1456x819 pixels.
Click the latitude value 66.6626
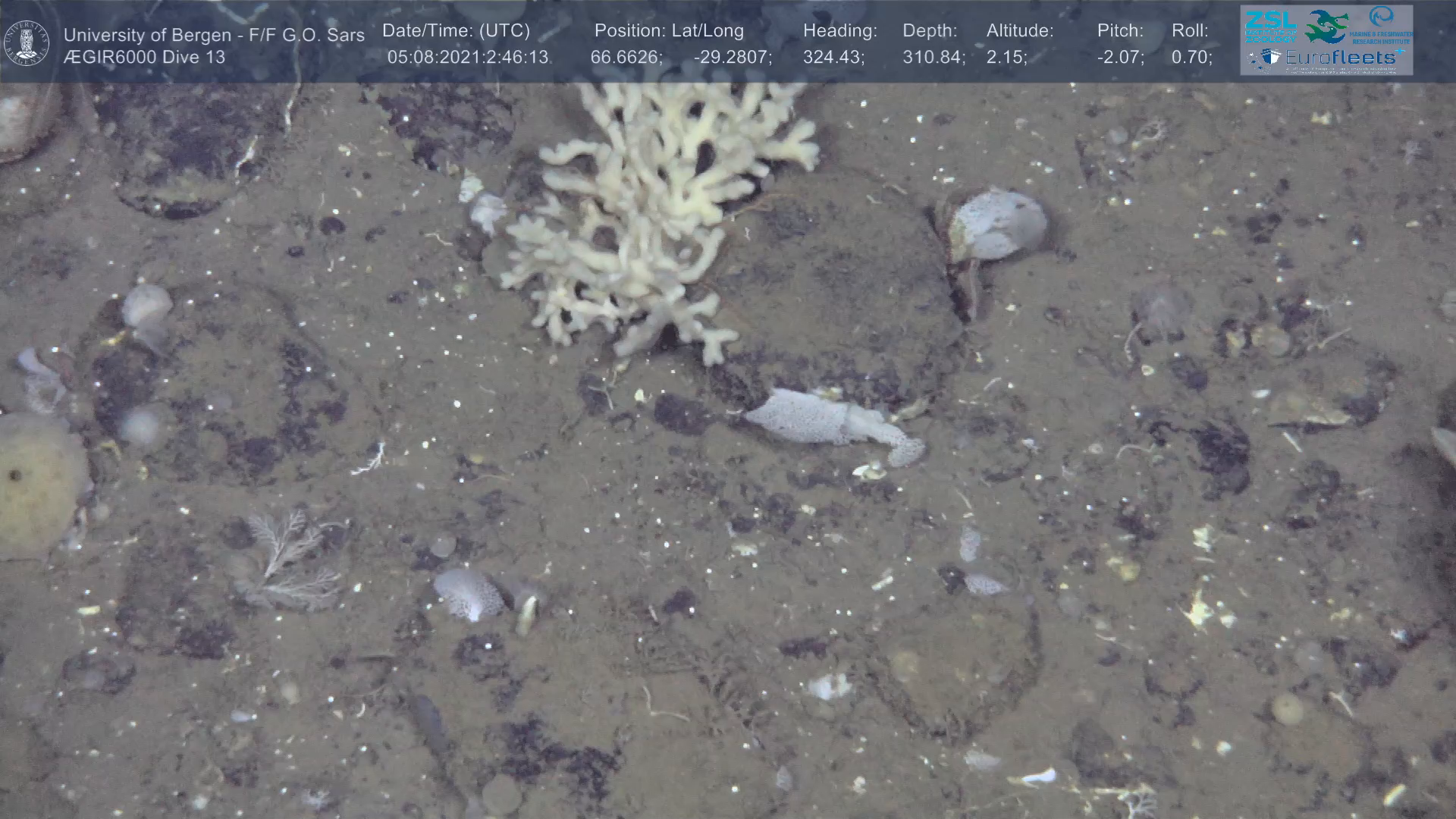point(626,58)
